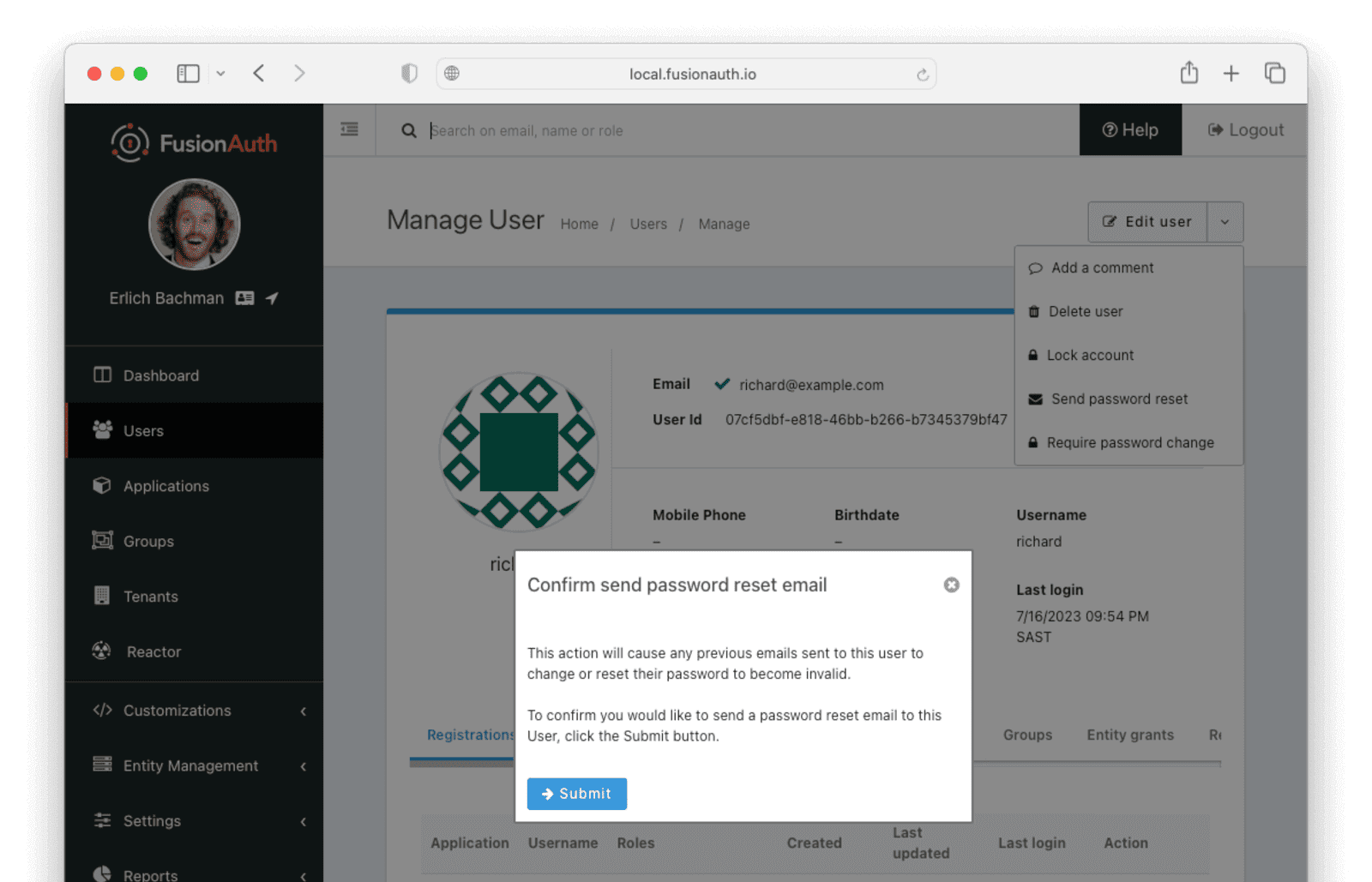Click the Edit user button
This screenshot has height=882, width=1372.
1147,222
